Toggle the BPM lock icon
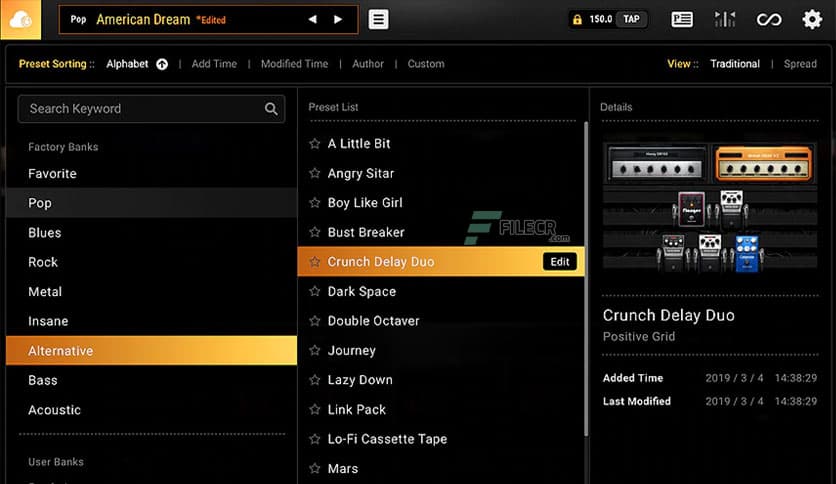Image resolution: width=836 pixels, height=484 pixels. click(x=577, y=20)
